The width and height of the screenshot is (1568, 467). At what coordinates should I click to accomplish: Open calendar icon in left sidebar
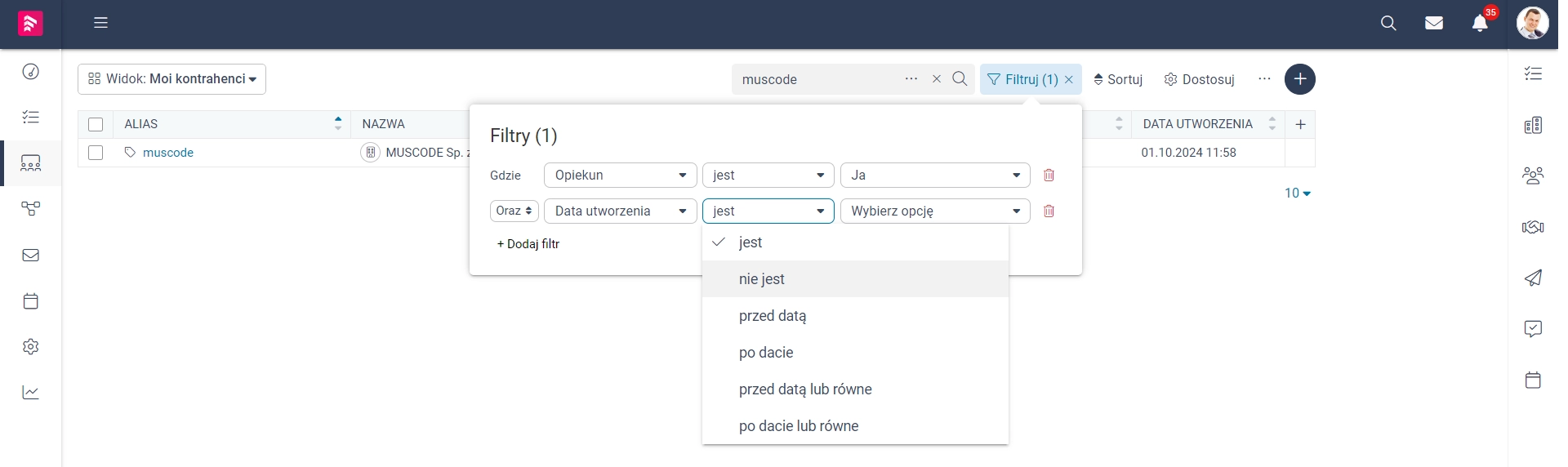(30, 300)
